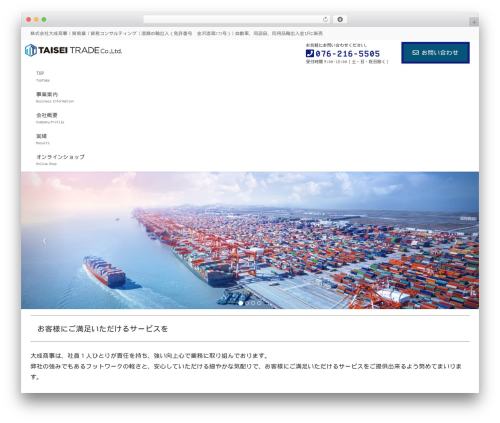Open the お問い合わせ contact button
Viewport: 500px width, 423px height.
tap(435, 53)
